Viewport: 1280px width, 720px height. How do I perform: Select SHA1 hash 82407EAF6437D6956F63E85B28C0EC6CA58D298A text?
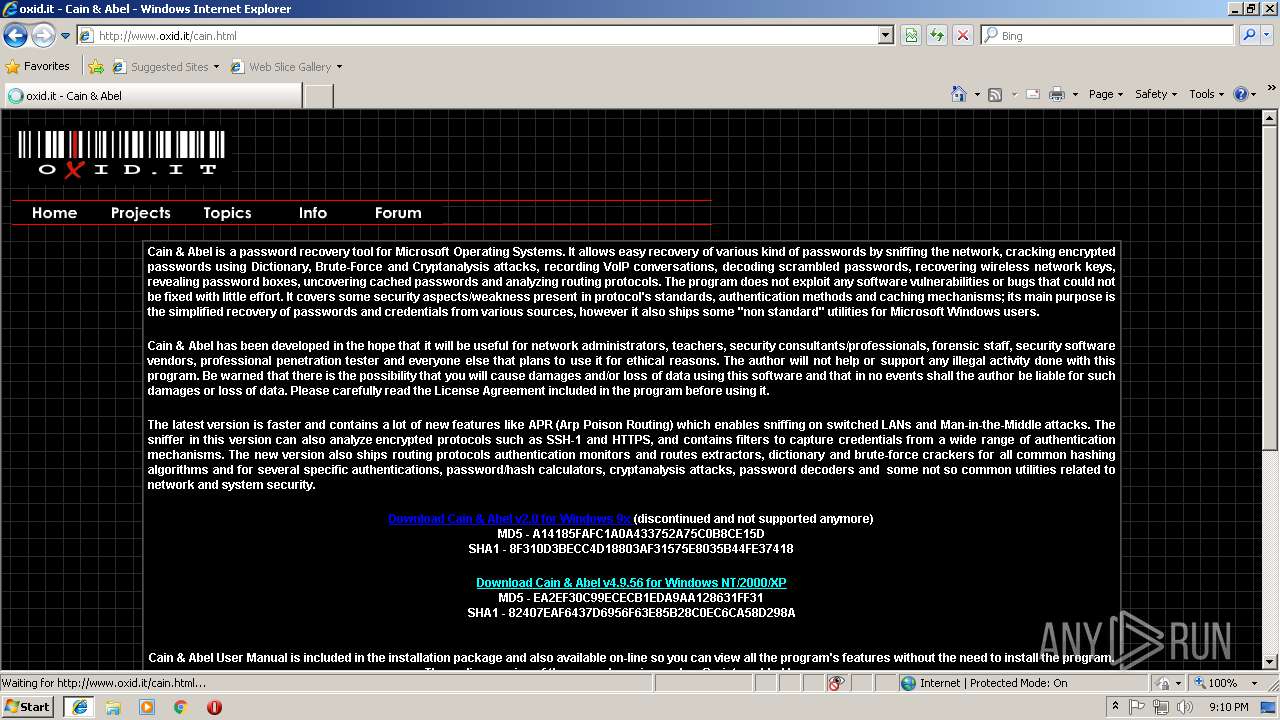(x=631, y=613)
